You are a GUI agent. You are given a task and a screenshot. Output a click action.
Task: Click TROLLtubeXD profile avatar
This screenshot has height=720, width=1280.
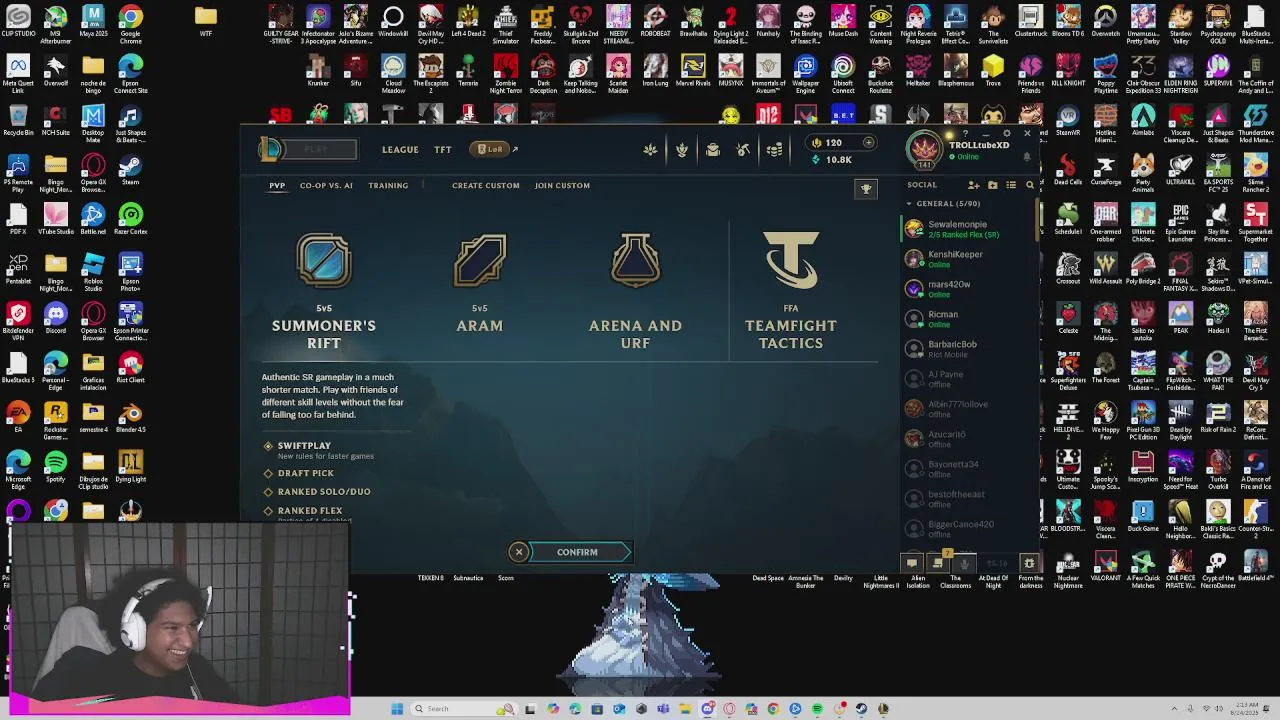[x=924, y=150]
